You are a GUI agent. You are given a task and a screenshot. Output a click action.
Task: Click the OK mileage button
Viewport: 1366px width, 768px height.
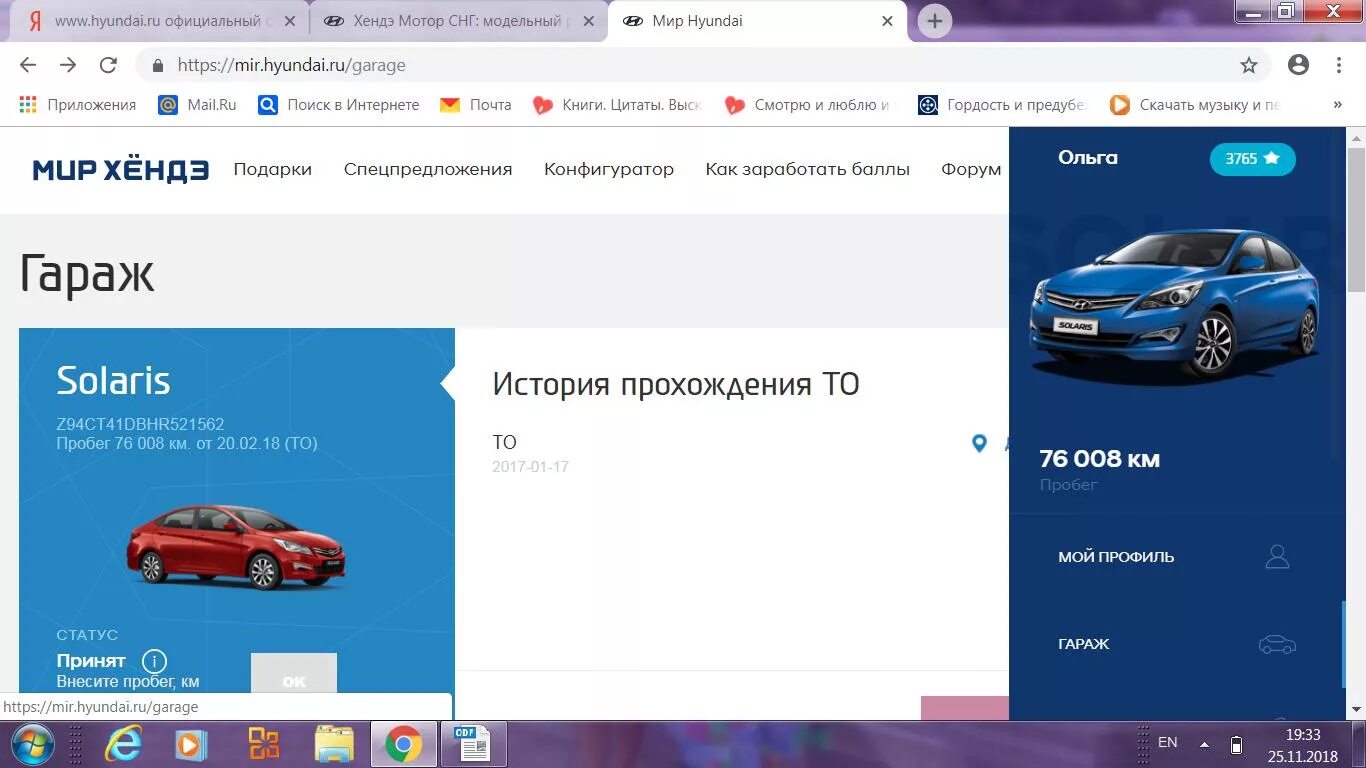pyautogui.click(x=294, y=673)
